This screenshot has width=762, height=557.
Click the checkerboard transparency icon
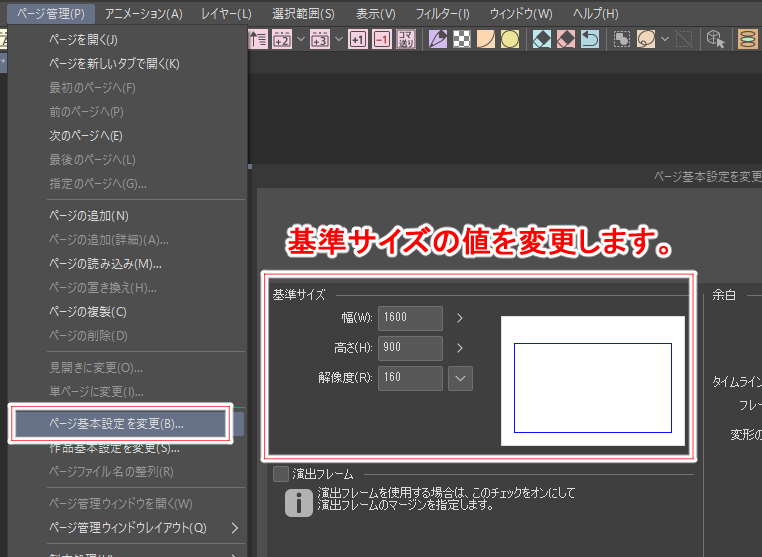[x=462, y=39]
